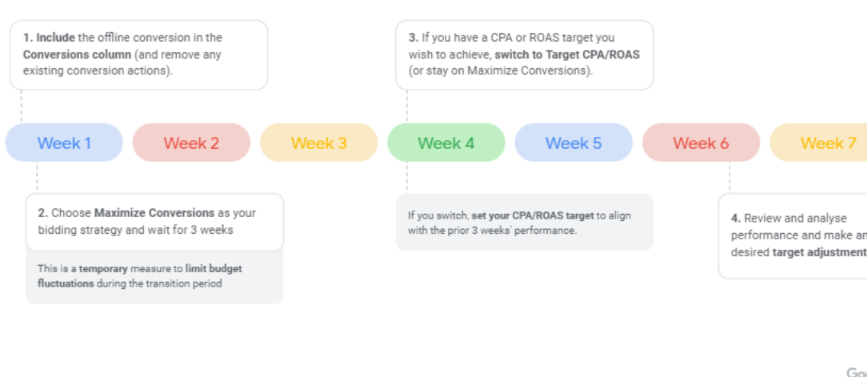Select the Week 5 timeline pill
The image size is (867, 377).
coord(573,143)
